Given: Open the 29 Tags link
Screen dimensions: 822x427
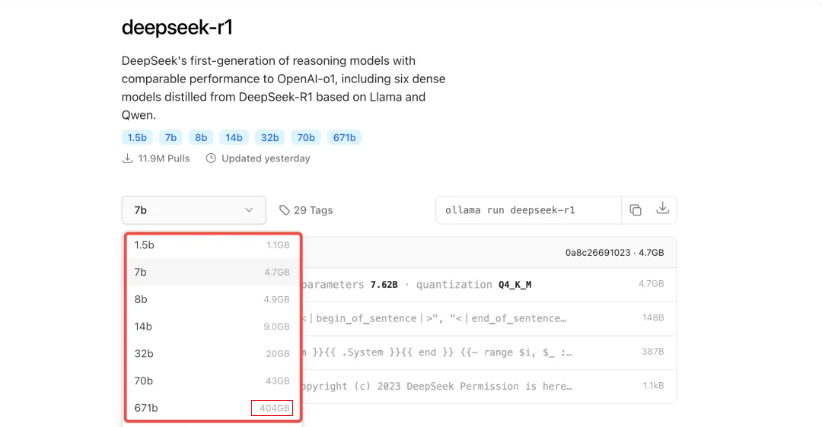Looking at the screenshot, I should tap(313, 210).
